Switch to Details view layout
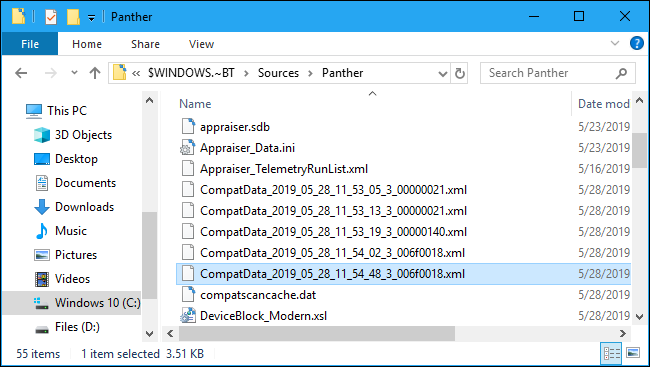 pyautogui.click(x=611, y=353)
